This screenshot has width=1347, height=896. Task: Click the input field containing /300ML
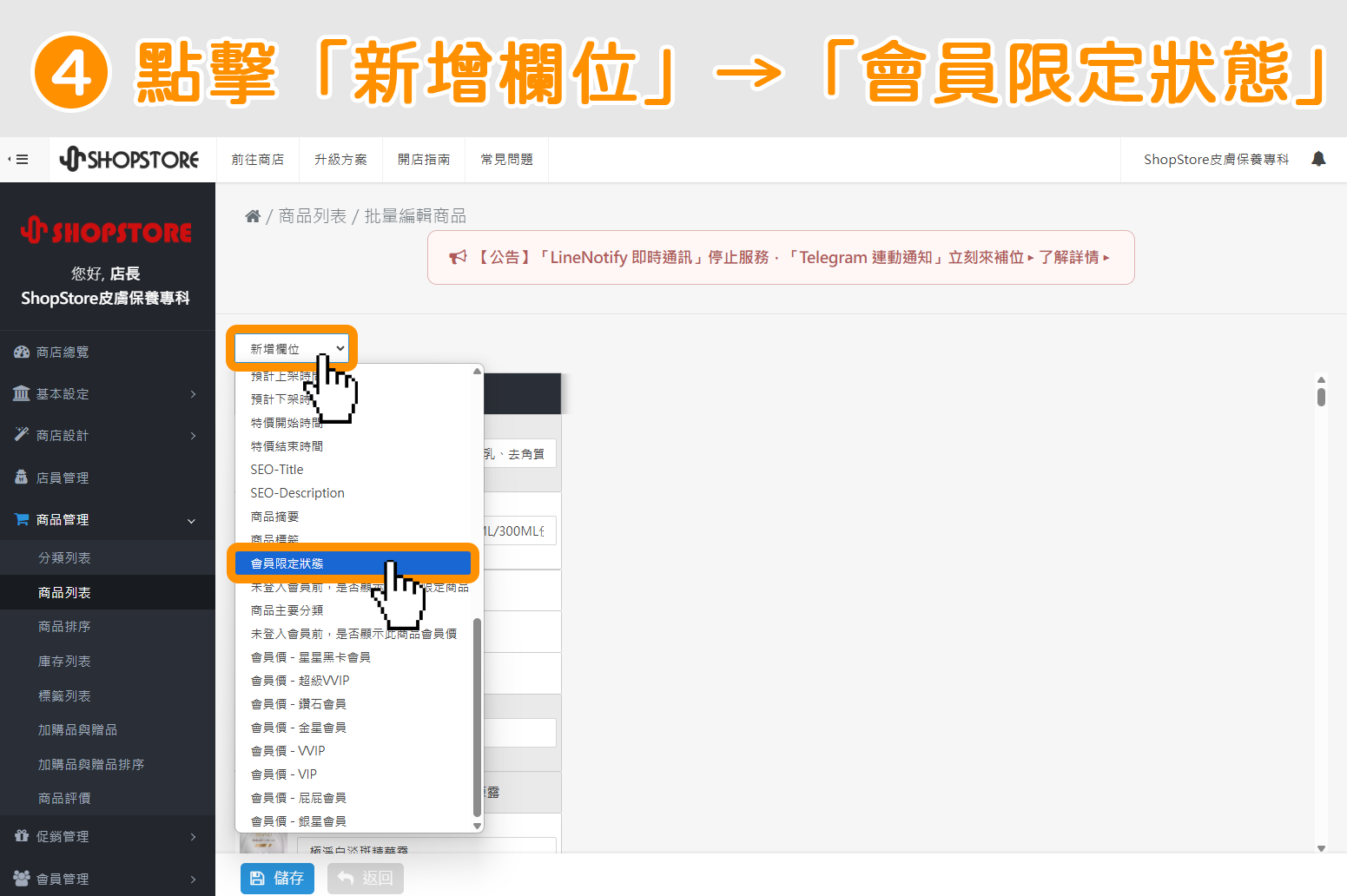519,531
